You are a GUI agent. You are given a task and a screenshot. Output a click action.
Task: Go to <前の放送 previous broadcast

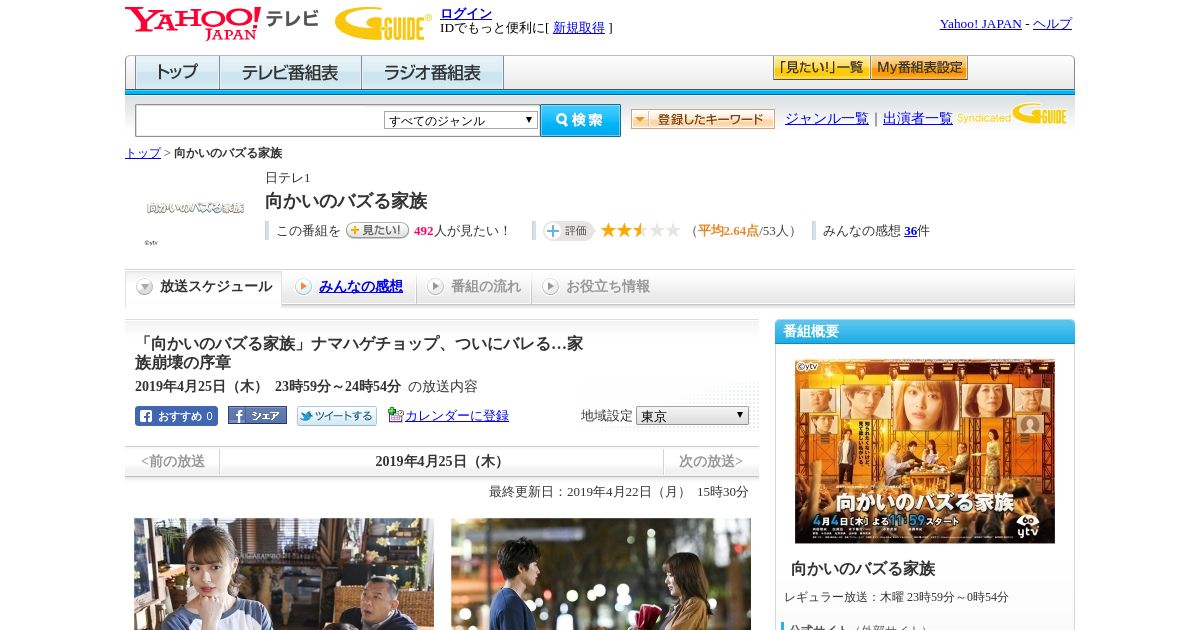tap(172, 461)
